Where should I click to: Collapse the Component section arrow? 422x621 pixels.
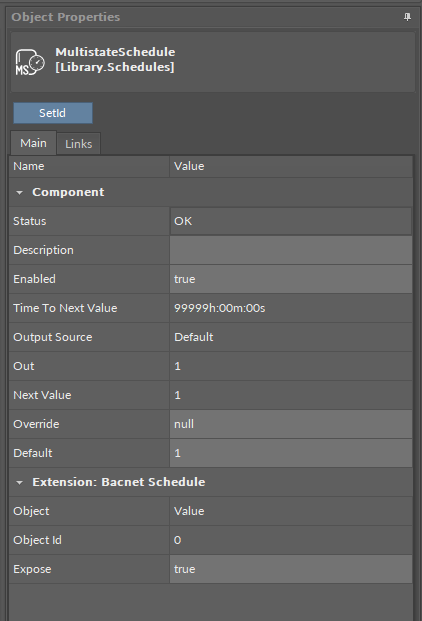pos(19,192)
